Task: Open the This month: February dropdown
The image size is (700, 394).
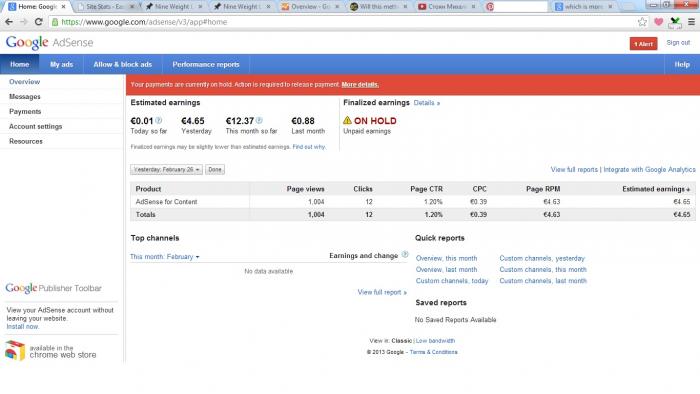Action: (165, 257)
